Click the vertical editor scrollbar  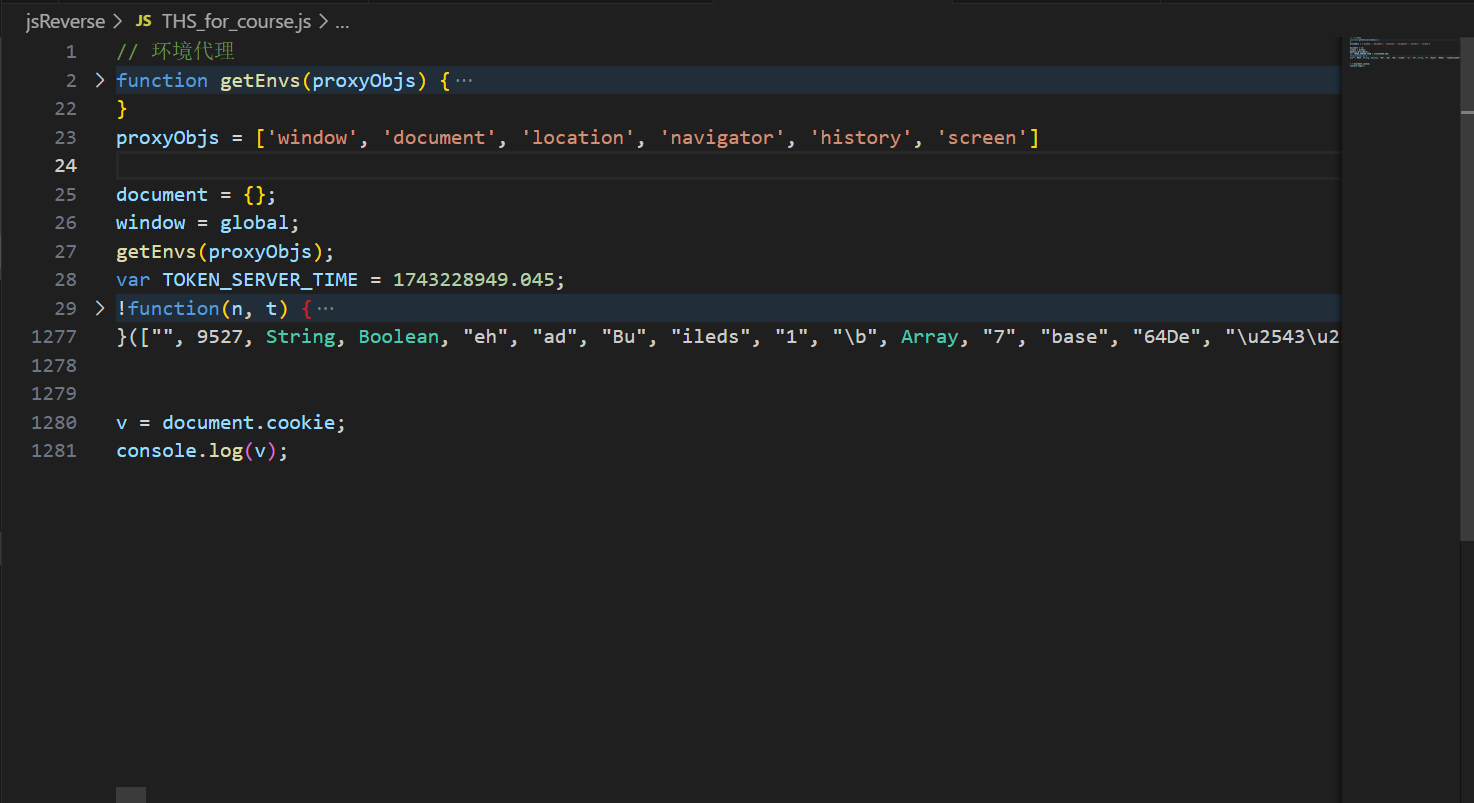pyautogui.click(x=1466, y=300)
